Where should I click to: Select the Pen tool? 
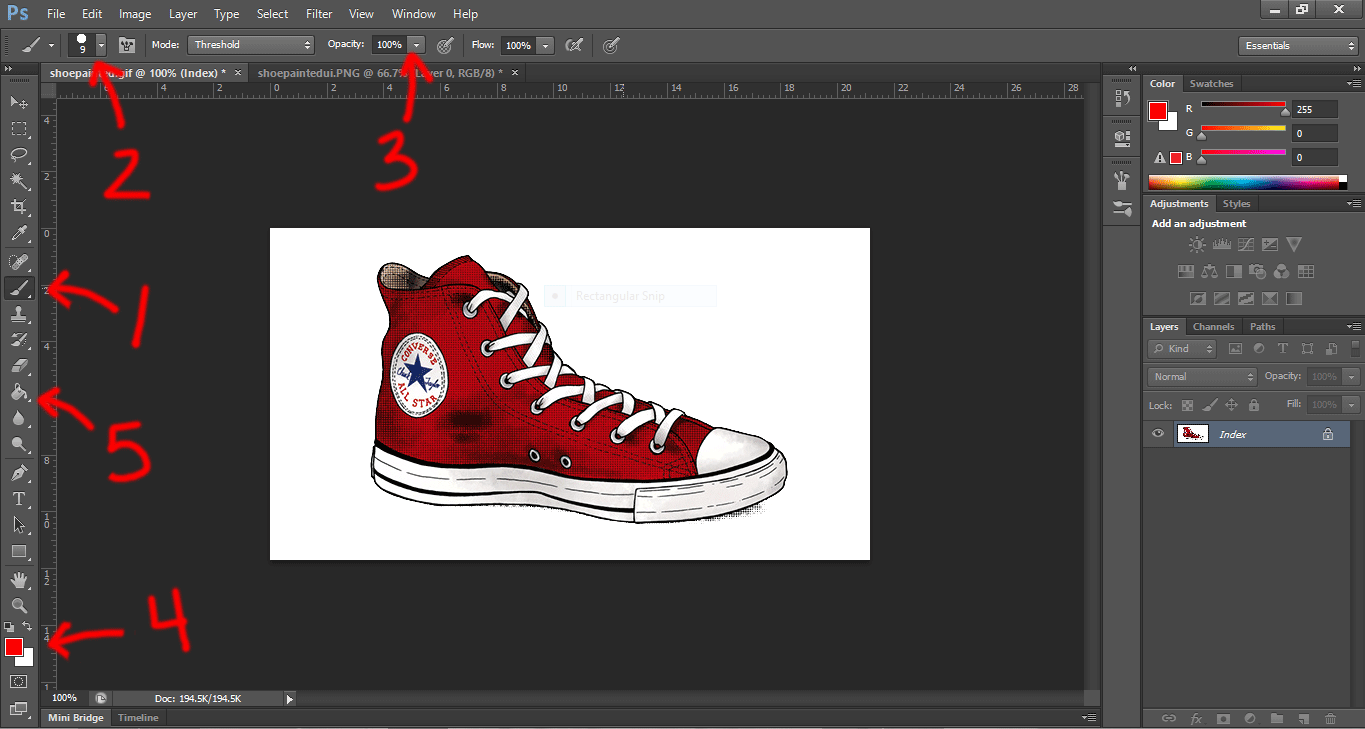click(x=19, y=472)
